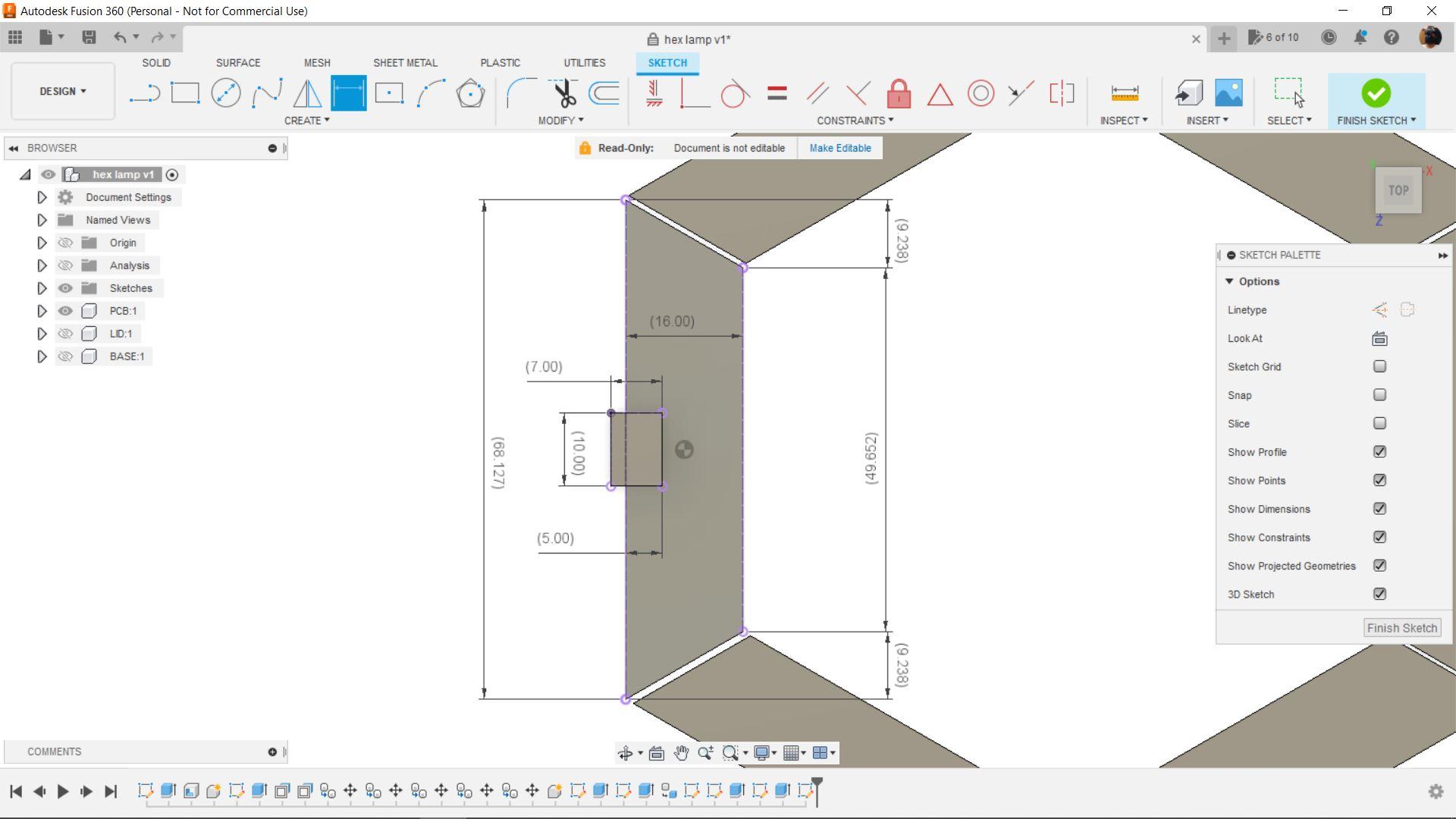This screenshot has height=819, width=1456.
Task: Click the timeline play button
Action: click(x=63, y=791)
